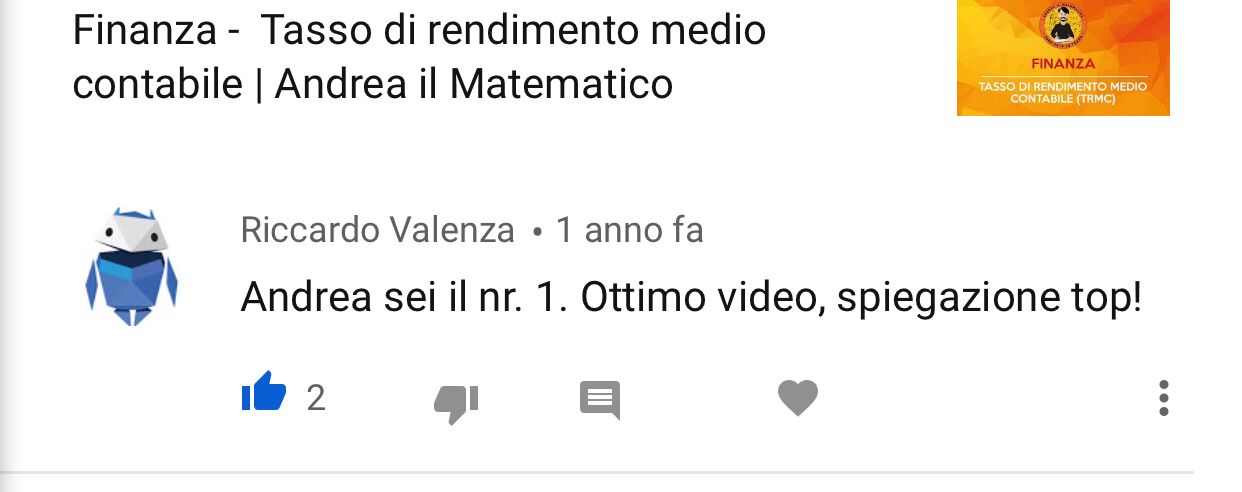Tap the circular channel logo inside the thumbnail
Image resolution: width=1242 pixels, height=492 pixels.
pyautogui.click(x=1063, y=27)
